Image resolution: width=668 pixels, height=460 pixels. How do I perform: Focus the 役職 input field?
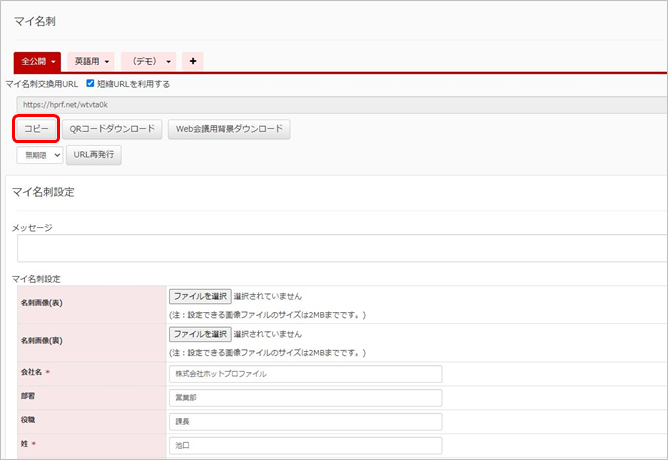[305, 422]
